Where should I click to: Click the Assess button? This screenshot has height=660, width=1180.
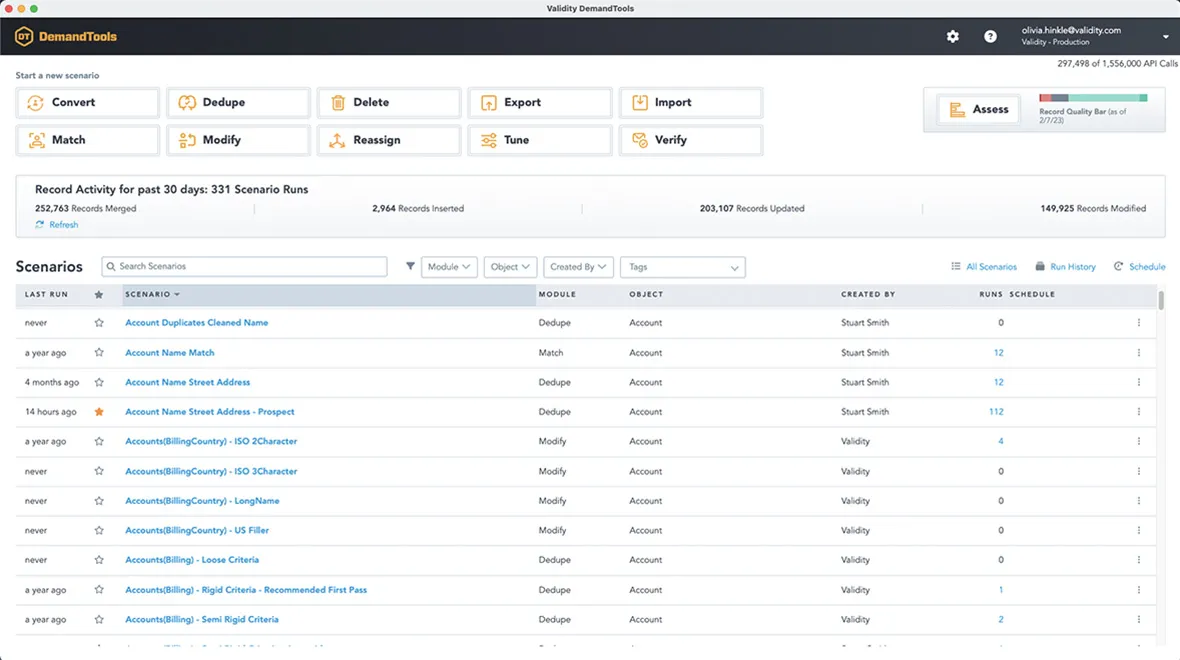click(978, 110)
